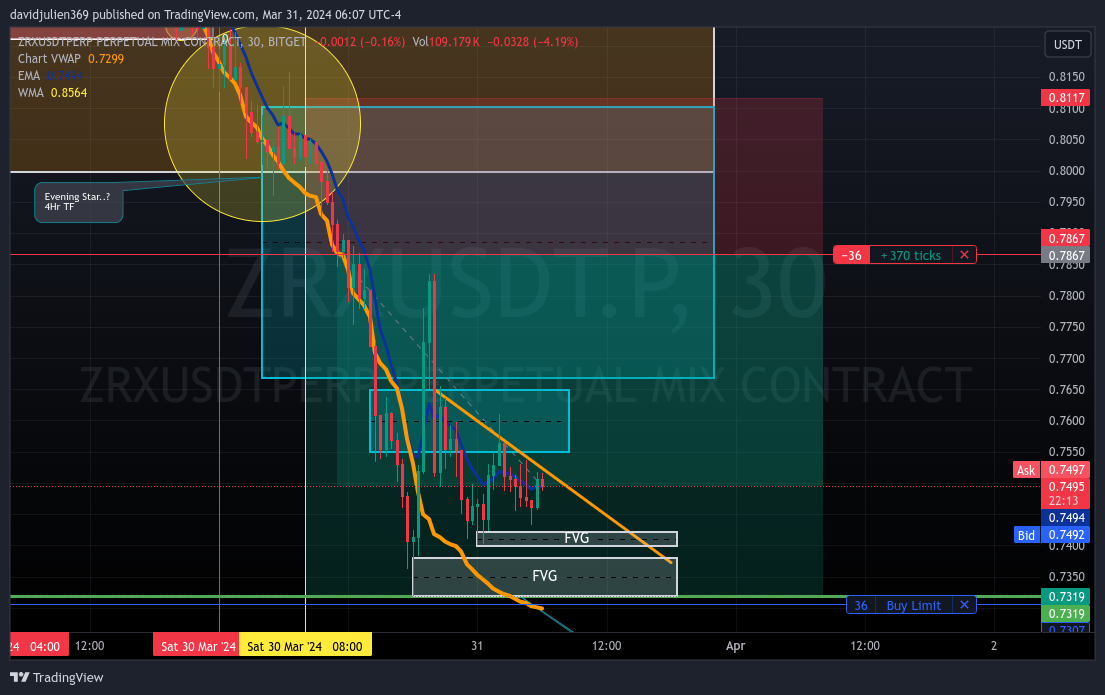Viewport: 1105px width, 695px height.
Task: Select the upper small FVG box
Action: pos(576,539)
